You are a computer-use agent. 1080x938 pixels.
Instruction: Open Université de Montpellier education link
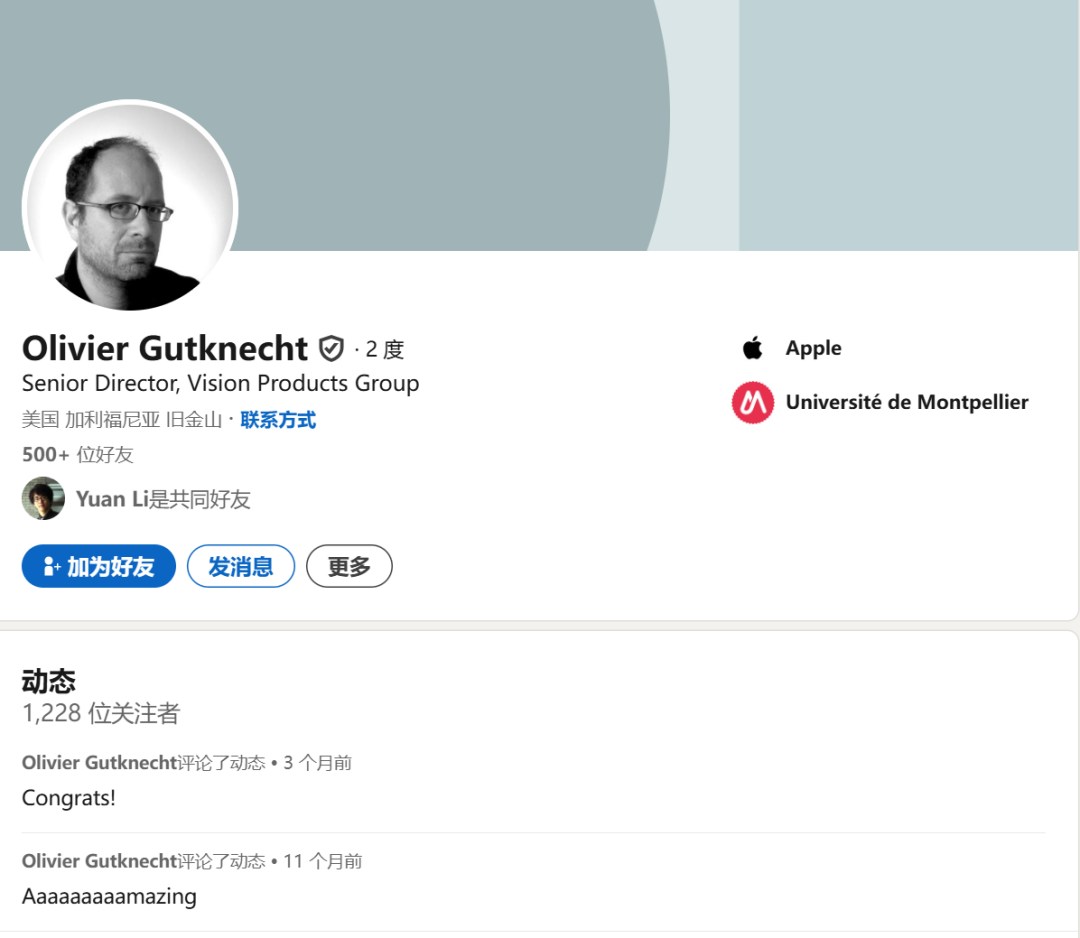click(x=906, y=402)
